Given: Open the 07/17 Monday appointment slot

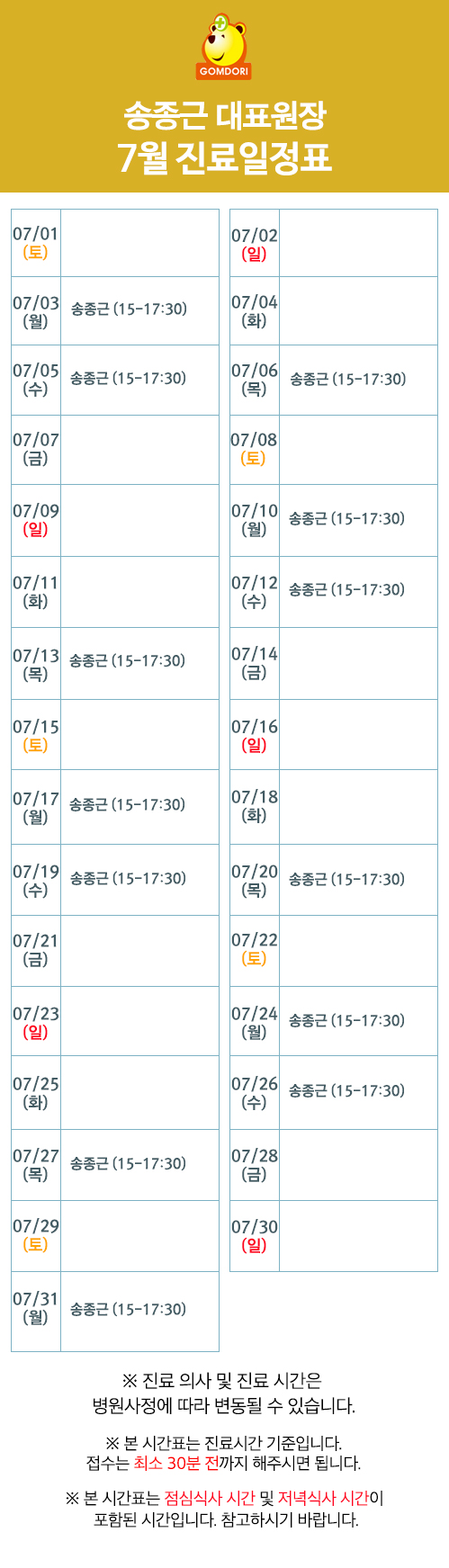Looking at the screenshot, I should tap(128, 805).
